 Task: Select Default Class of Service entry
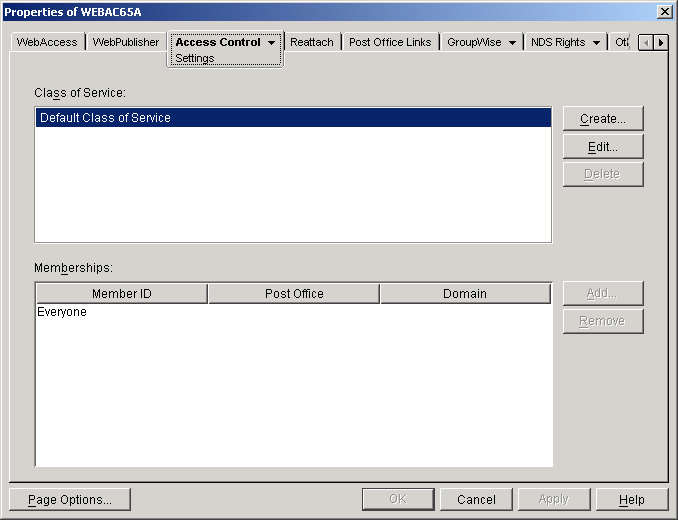pyautogui.click(x=293, y=118)
